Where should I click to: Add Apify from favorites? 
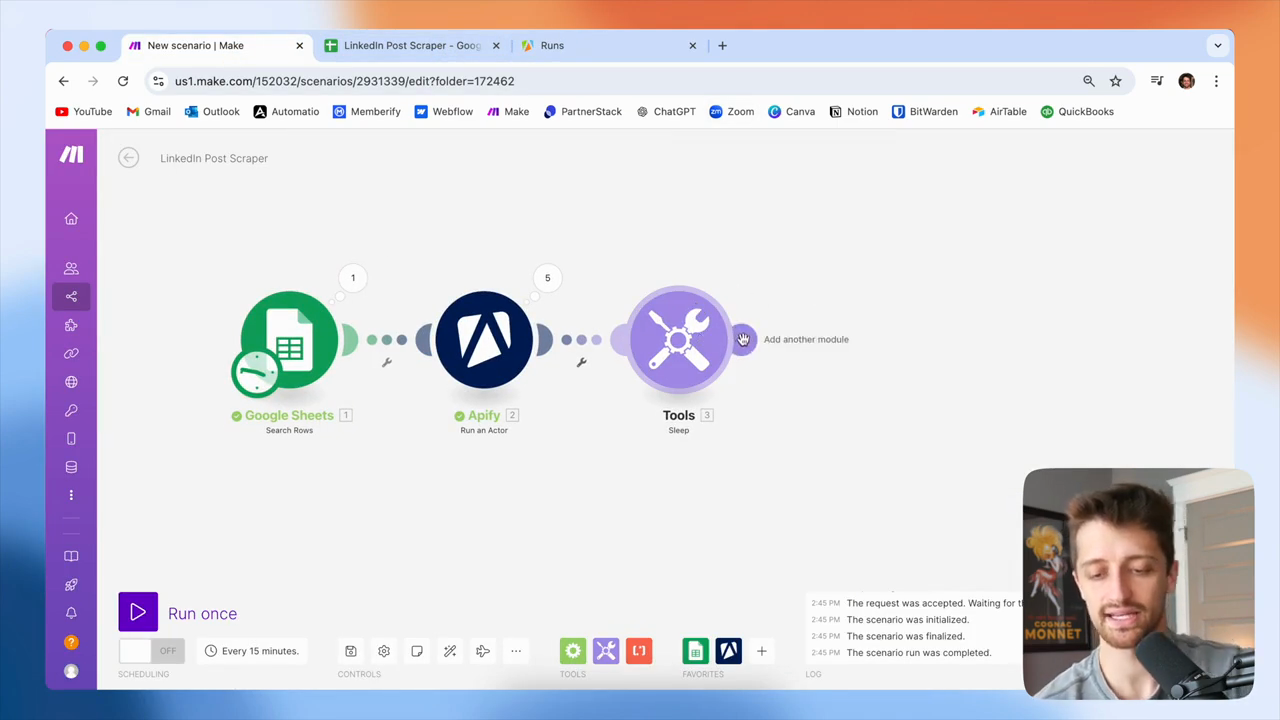click(x=729, y=651)
